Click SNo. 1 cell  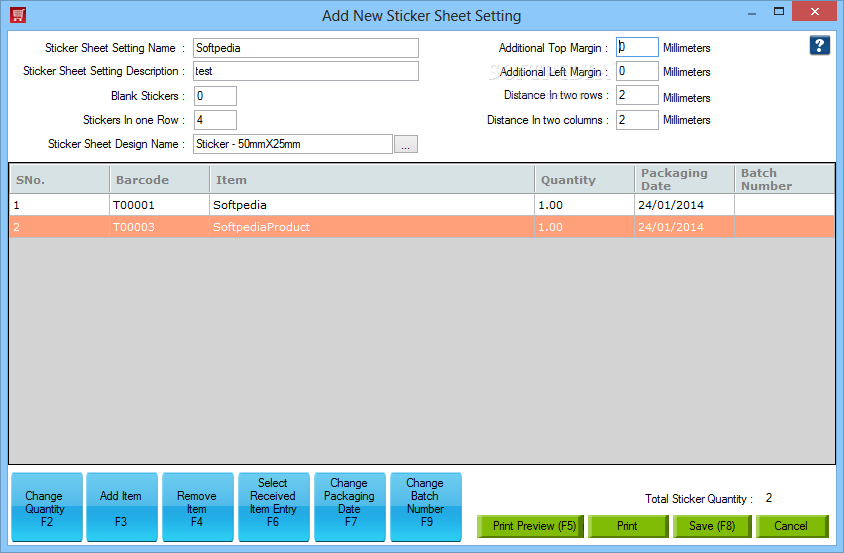[x=60, y=205]
